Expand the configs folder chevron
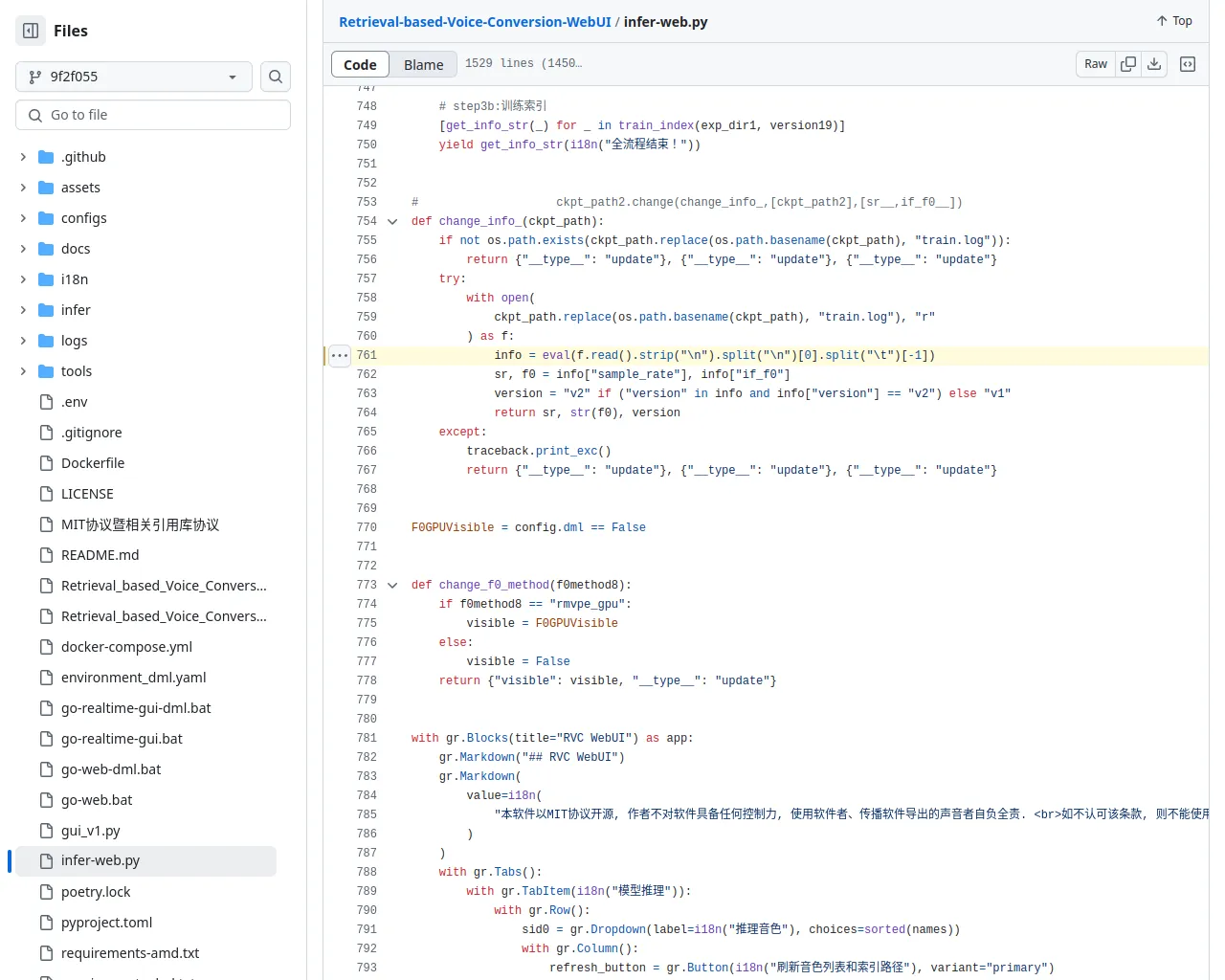1225x980 pixels. pos(23,218)
